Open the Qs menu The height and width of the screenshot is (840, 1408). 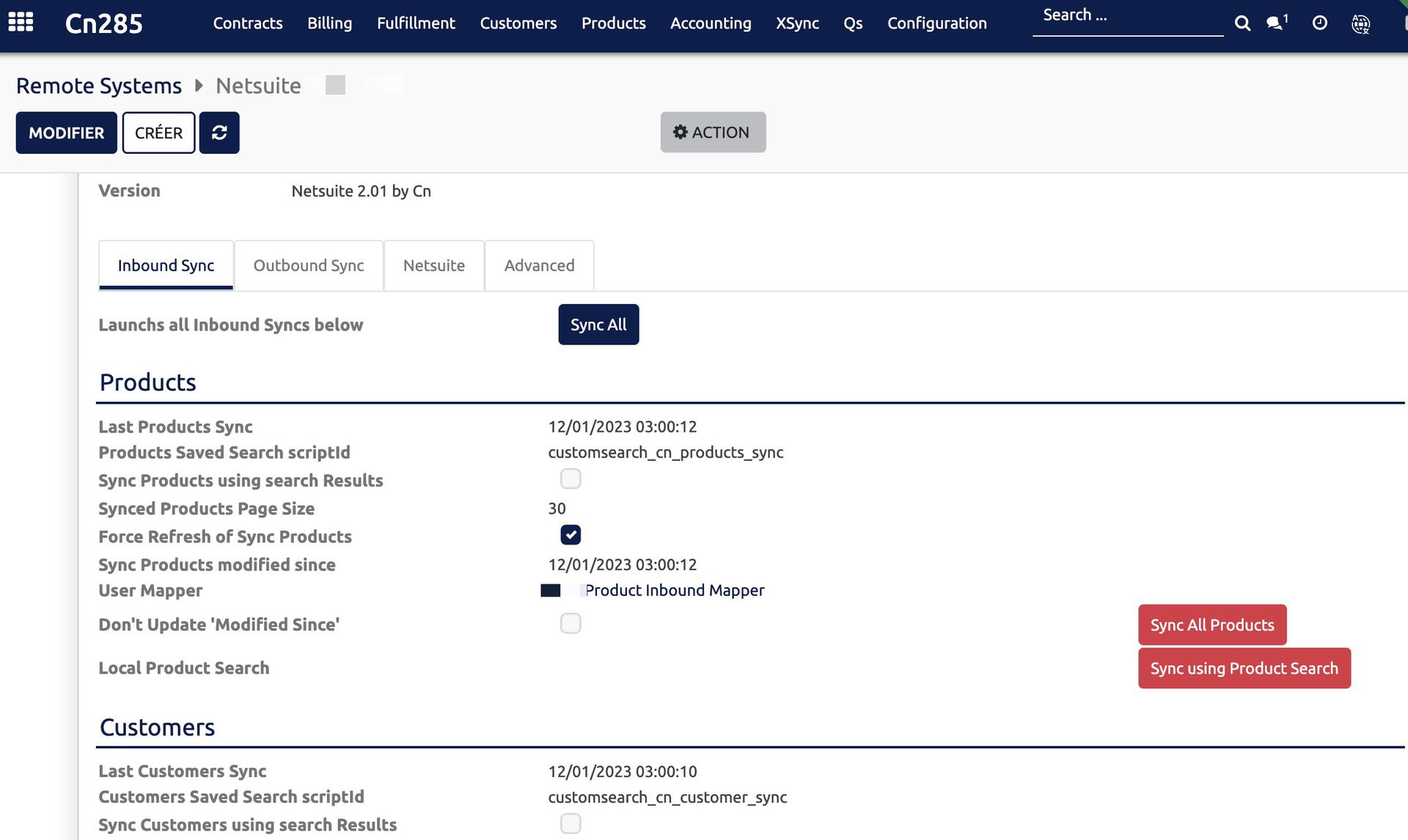pyautogui.click(x=853, y=23)
